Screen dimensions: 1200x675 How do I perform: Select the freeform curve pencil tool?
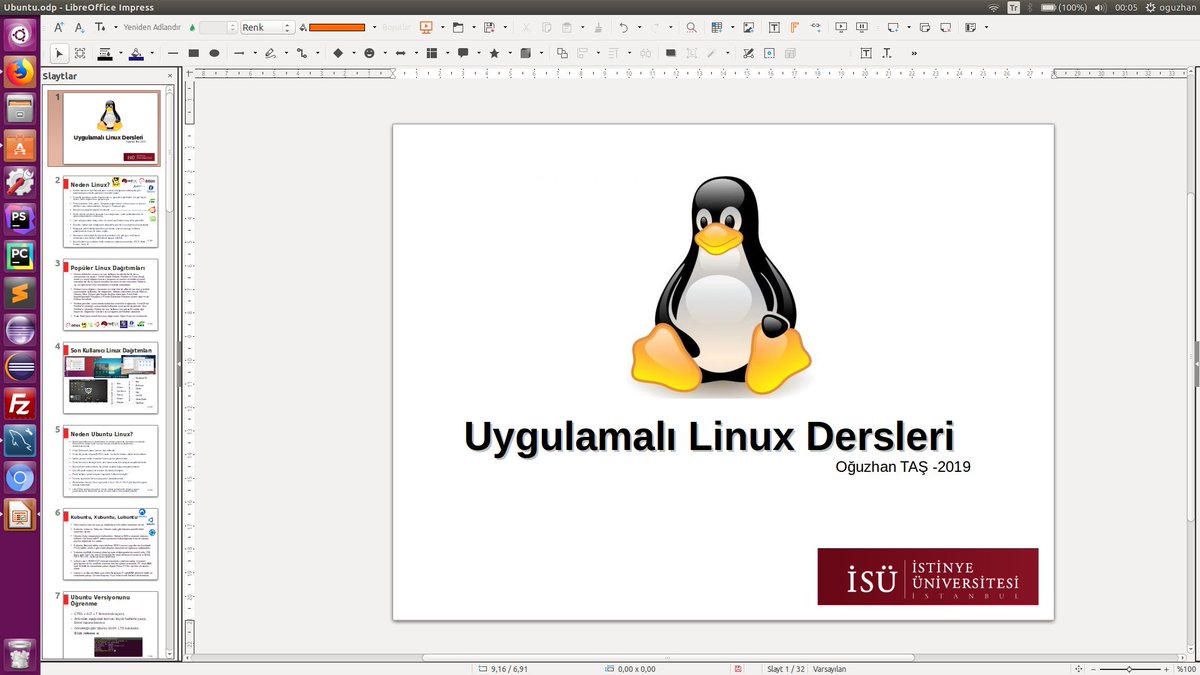[x=270, y=53]
